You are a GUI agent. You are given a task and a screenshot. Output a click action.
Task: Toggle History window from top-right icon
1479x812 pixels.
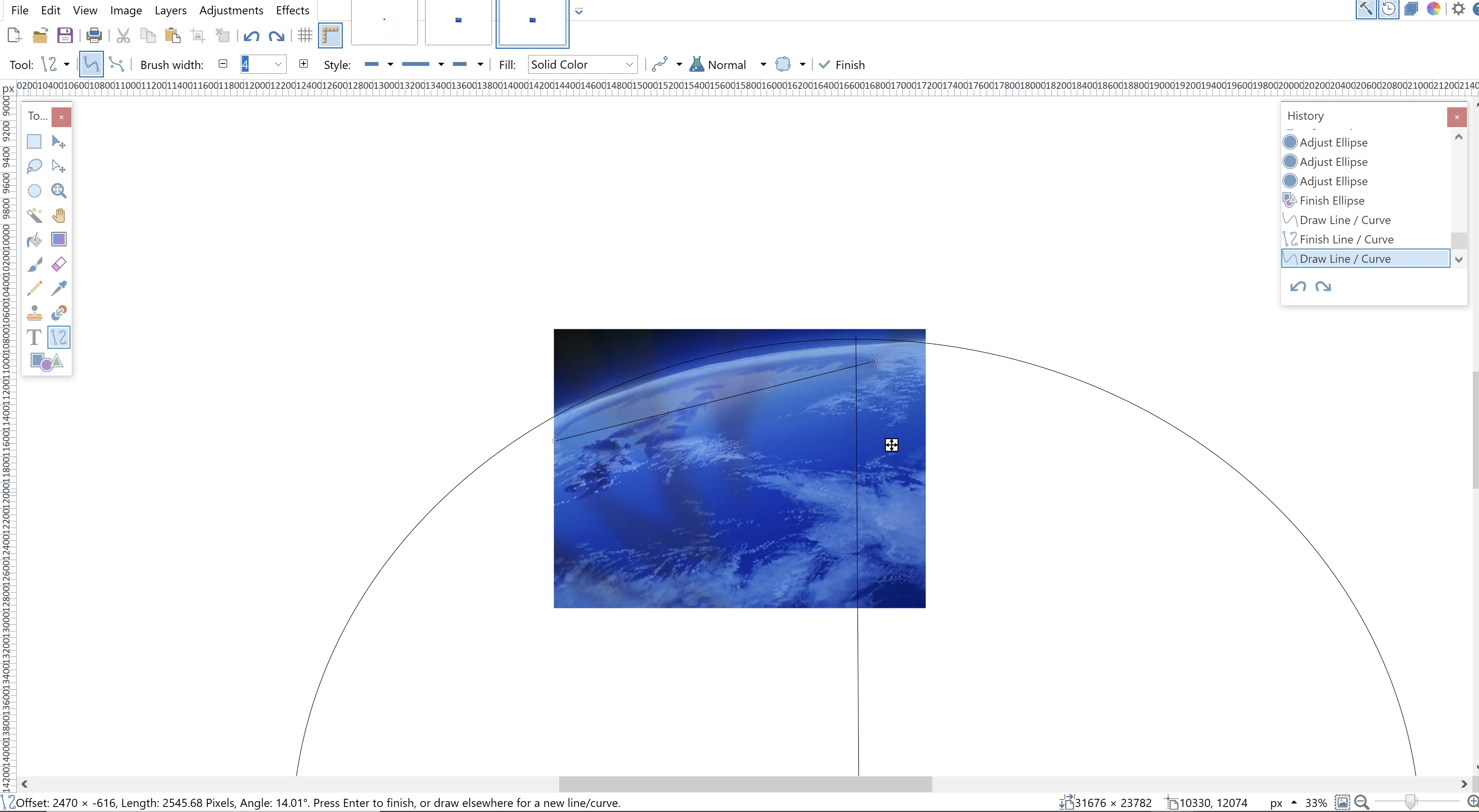tap(1388, 9)
